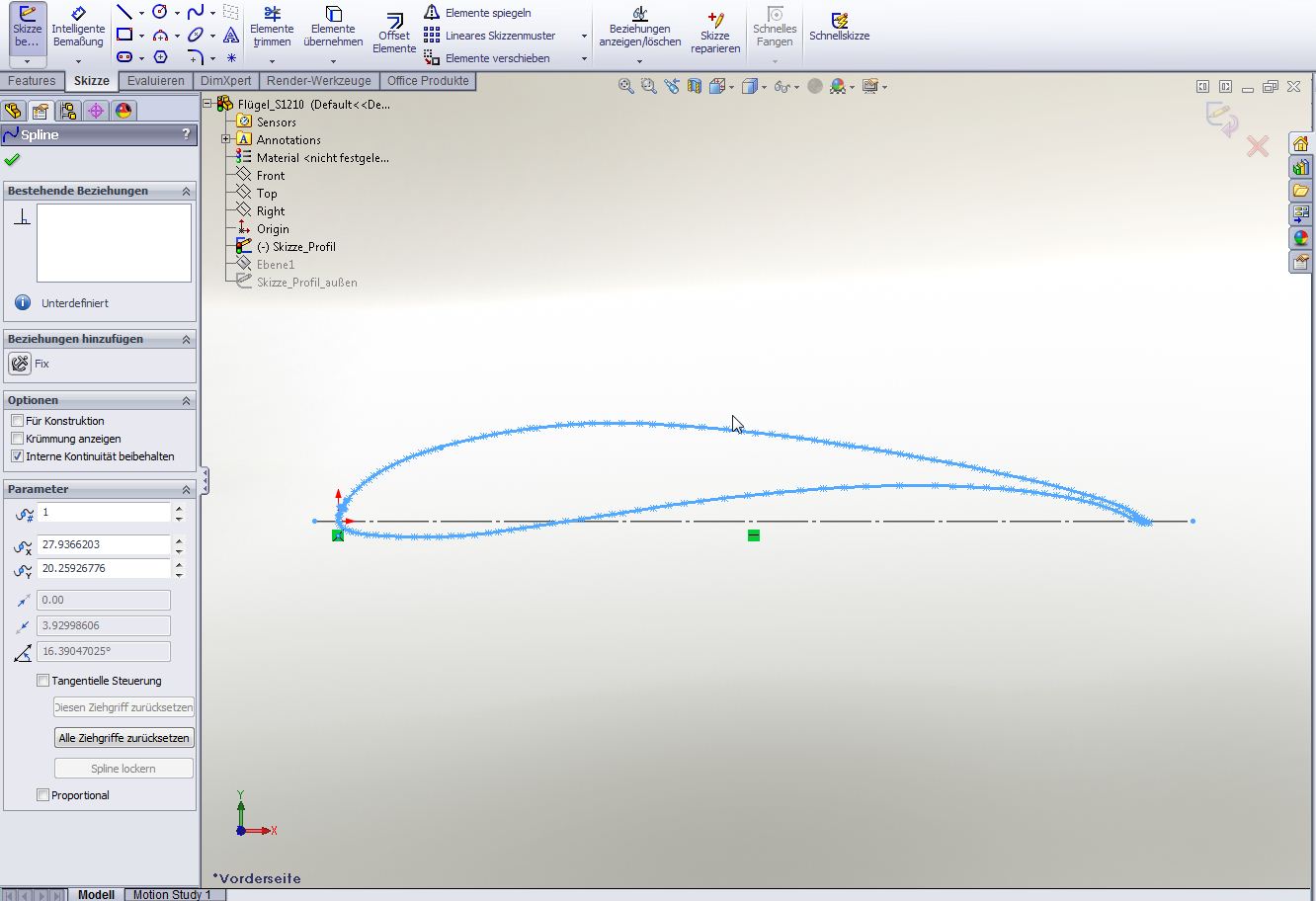The width and height of the screenshot is (1316, 901).
Task: Open the Evaluieren tab
Action: tap(155, 81)
